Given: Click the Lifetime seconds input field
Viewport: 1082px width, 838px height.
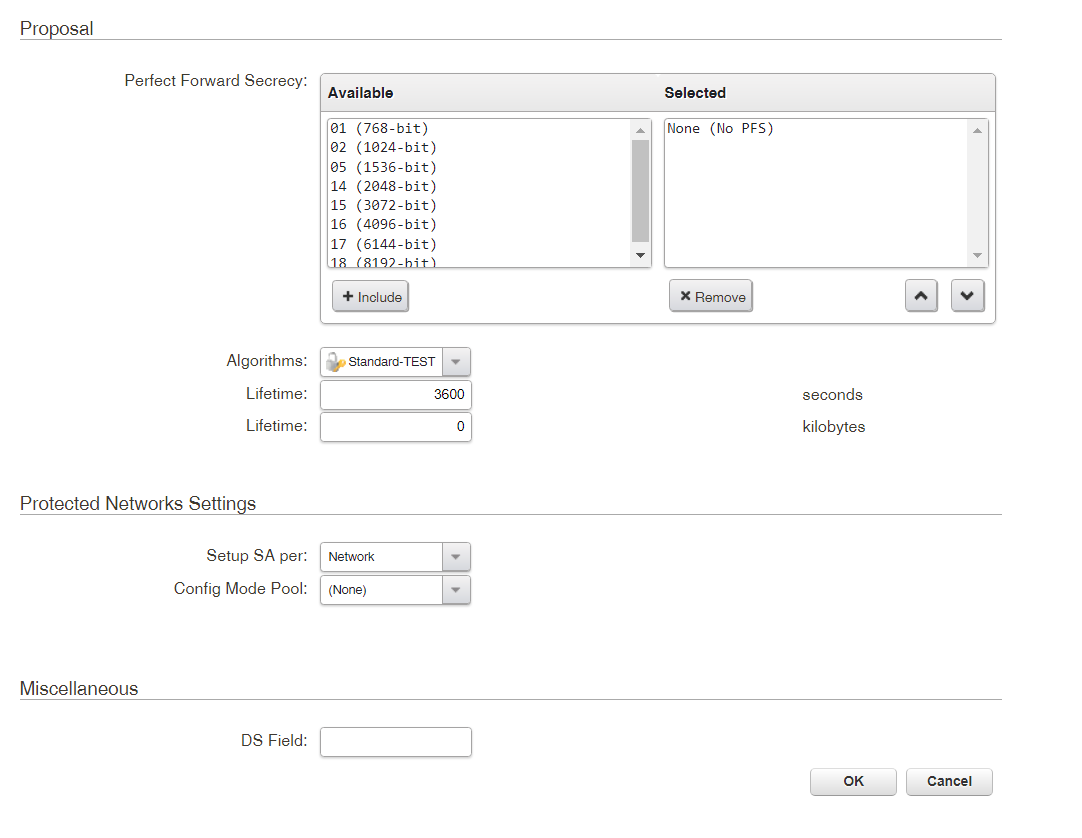Looking at the screenshot, I should (395, 395).
